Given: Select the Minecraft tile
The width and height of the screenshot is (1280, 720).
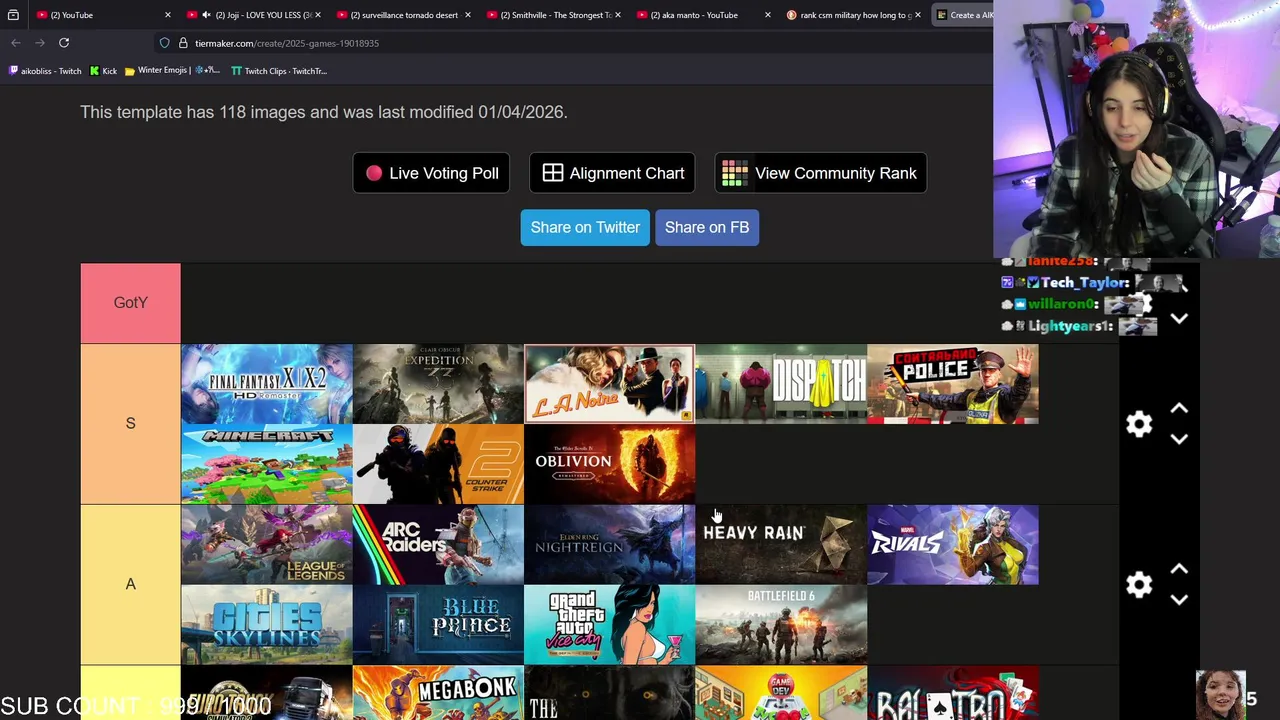Looking at the screenshot, I should coord(267,464).
